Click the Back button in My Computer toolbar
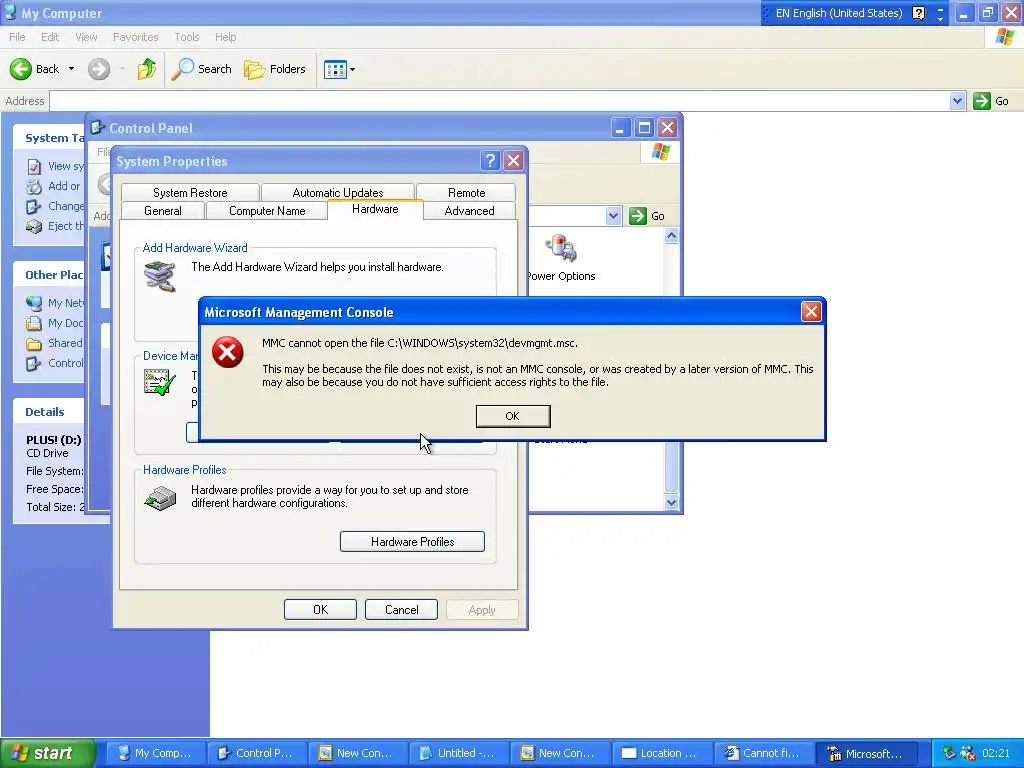Viewport: 1024px width, 768px height. point(35,69)
